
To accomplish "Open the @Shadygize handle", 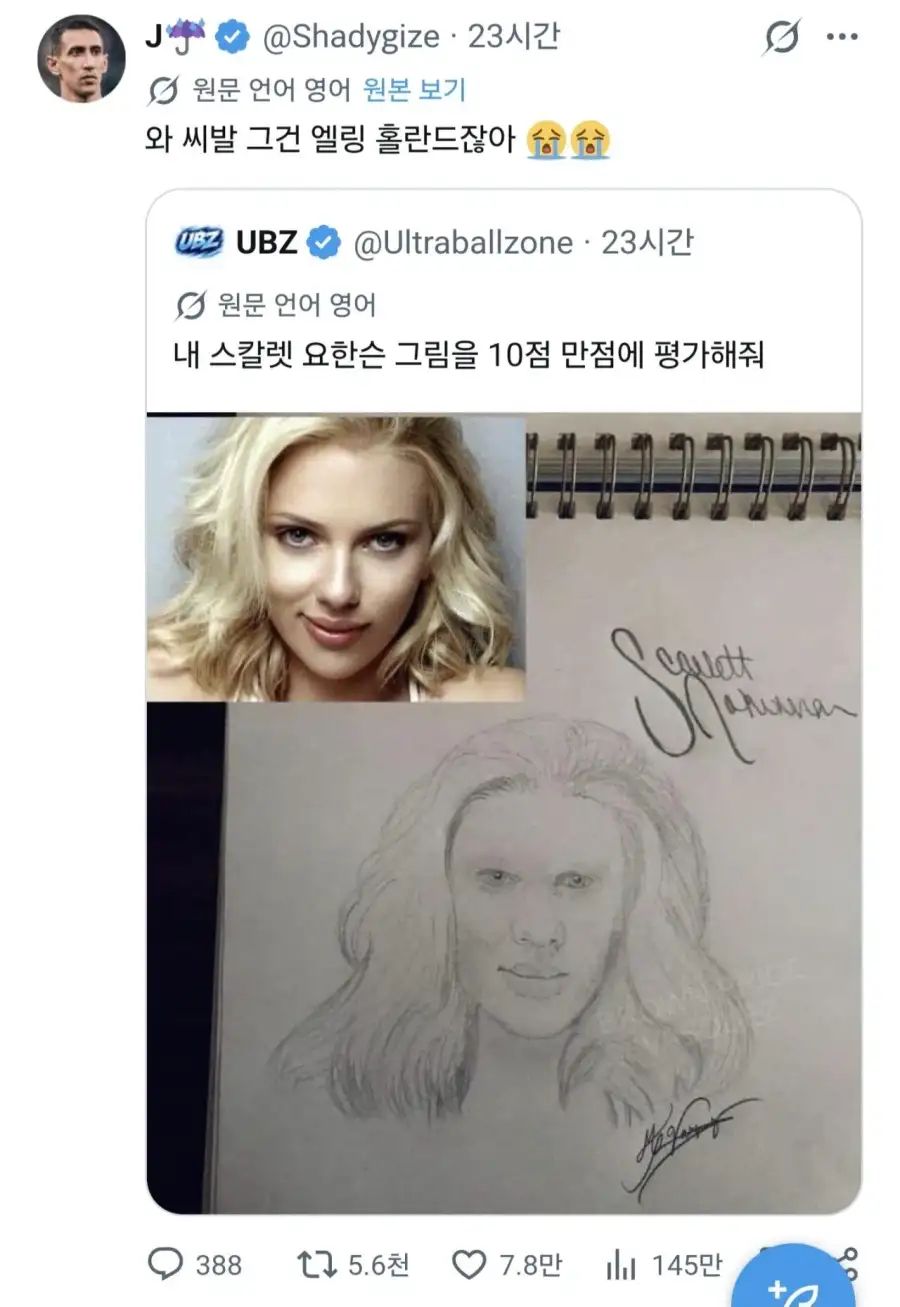I will [350, 38].
